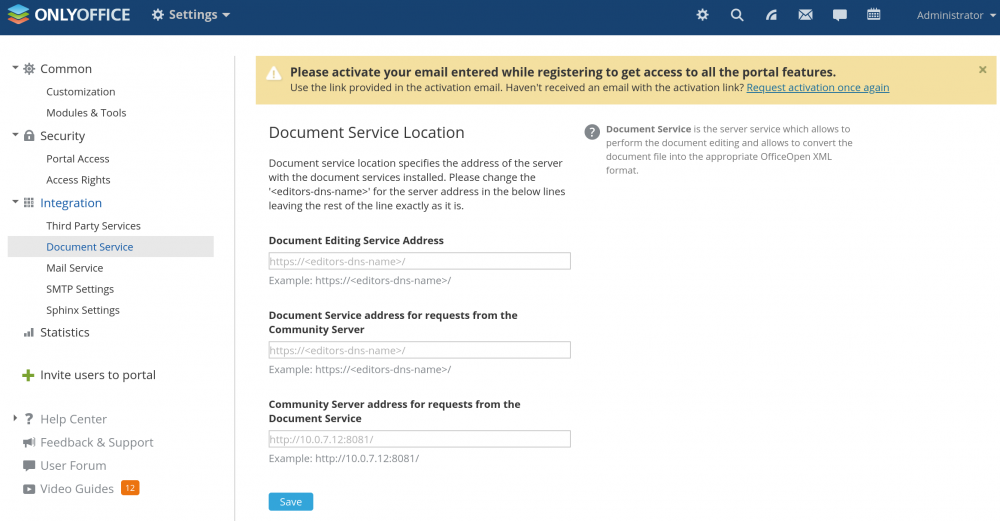
Task: Open the Settings module dropdown
Action: point(191,15)
